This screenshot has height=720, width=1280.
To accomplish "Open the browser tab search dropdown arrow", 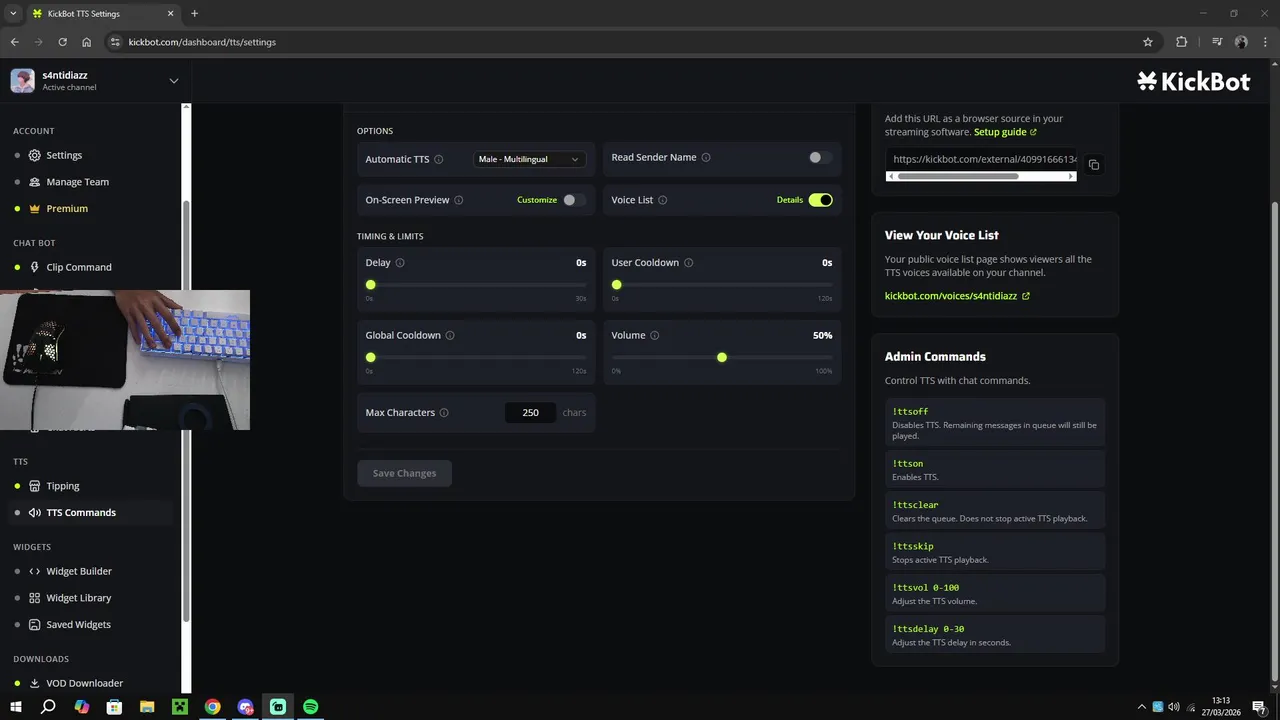I will click(x=14, y=13).
